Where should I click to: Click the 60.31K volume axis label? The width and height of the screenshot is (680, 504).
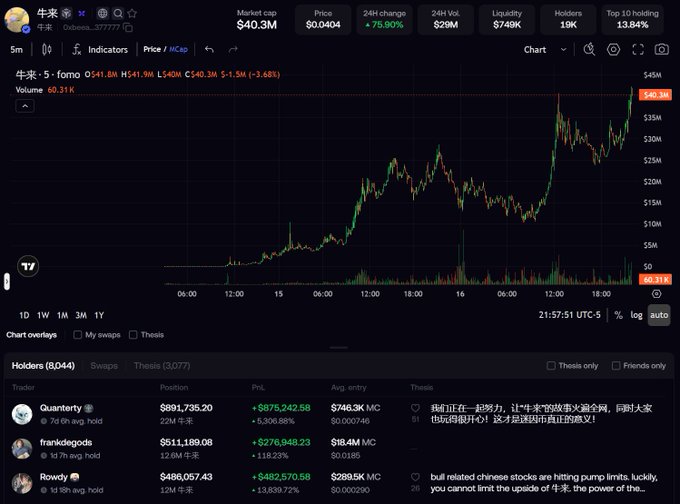(x=656, y=279)
